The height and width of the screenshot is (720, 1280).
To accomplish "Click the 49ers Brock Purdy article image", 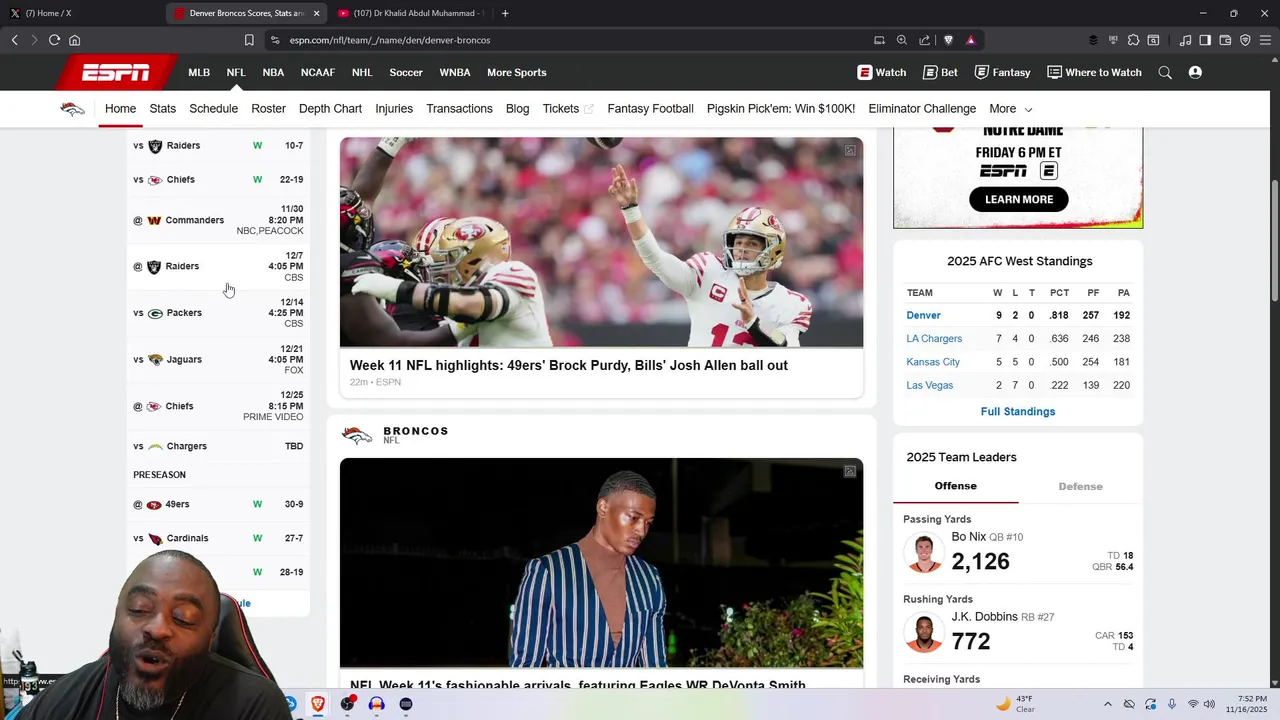I will 601,242.
